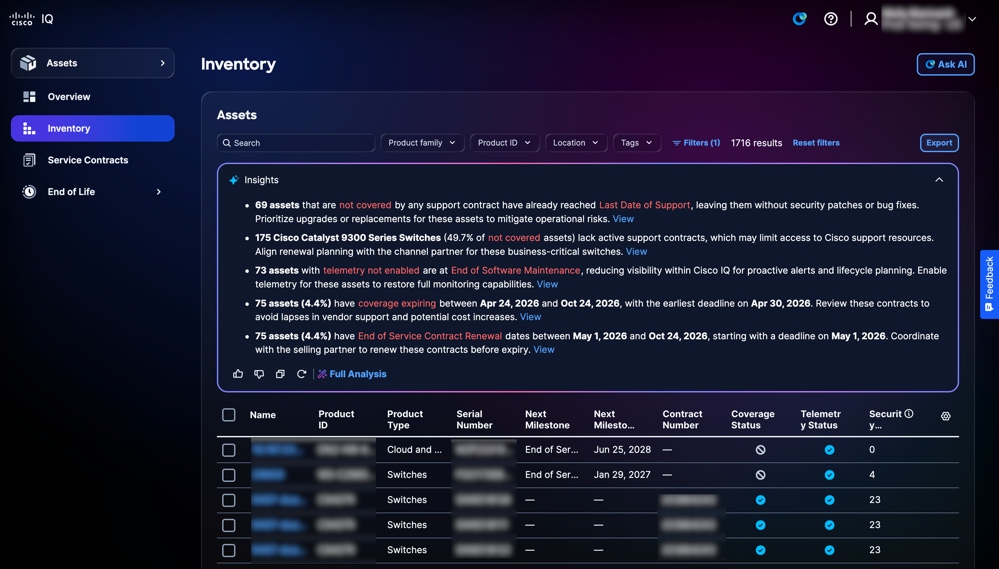
Task: Expand the user account dropdown chevron
Action: [x=972, y=19]
